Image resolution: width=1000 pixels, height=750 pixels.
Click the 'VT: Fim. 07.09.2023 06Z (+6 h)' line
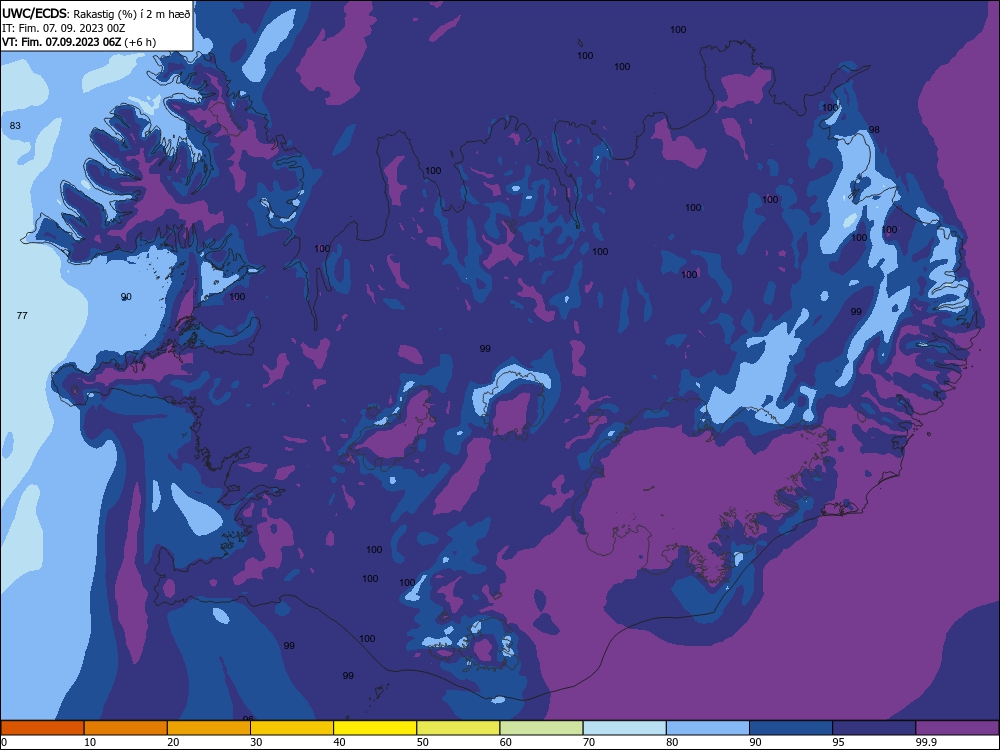click(79, 42)
